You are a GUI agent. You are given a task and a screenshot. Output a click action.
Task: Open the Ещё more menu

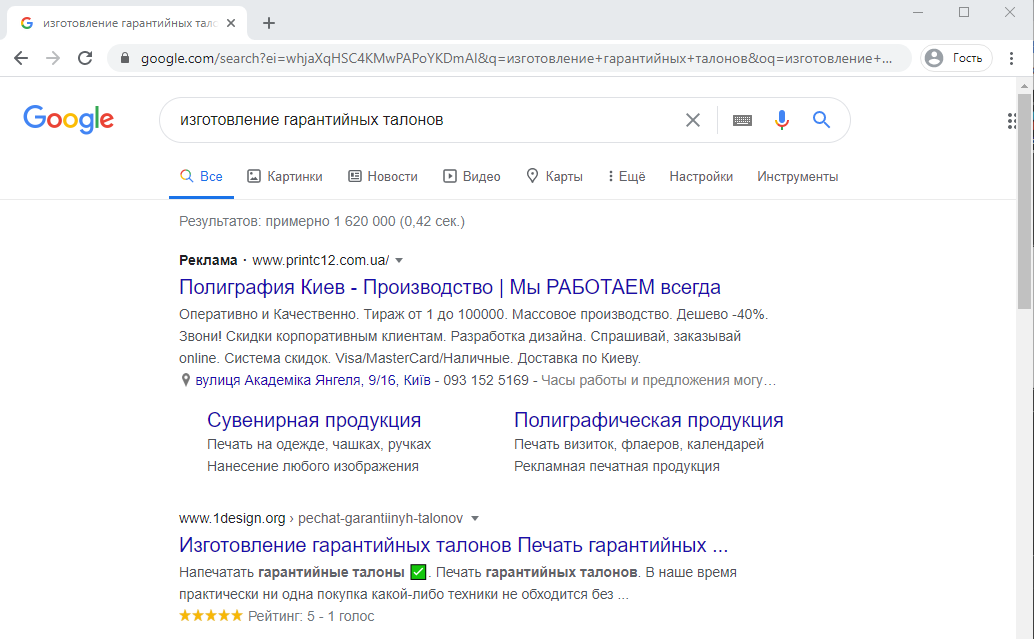click(x=626, y=176)
